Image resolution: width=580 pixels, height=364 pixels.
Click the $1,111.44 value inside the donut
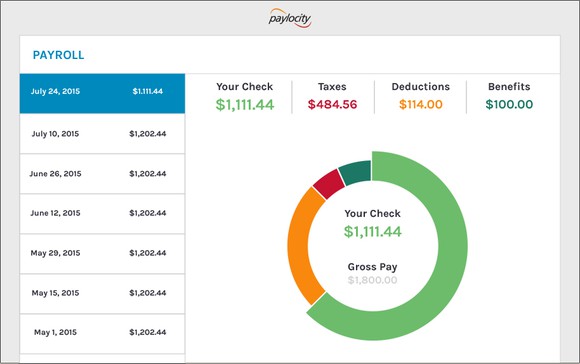(372, 232)
